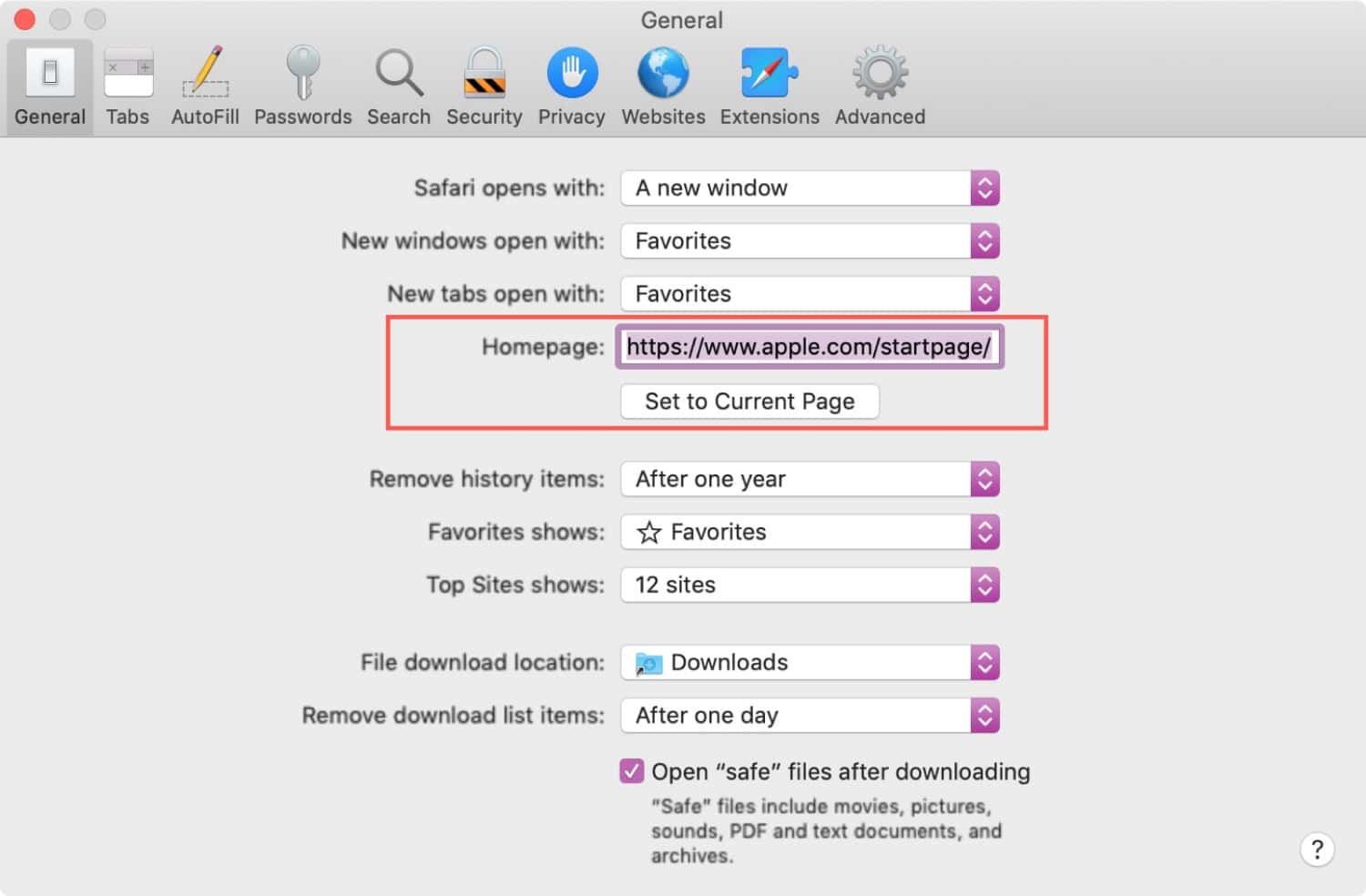Open the Passwords key icon
This screenshot has height=896, width=1366.
click(x=302, y=72)
